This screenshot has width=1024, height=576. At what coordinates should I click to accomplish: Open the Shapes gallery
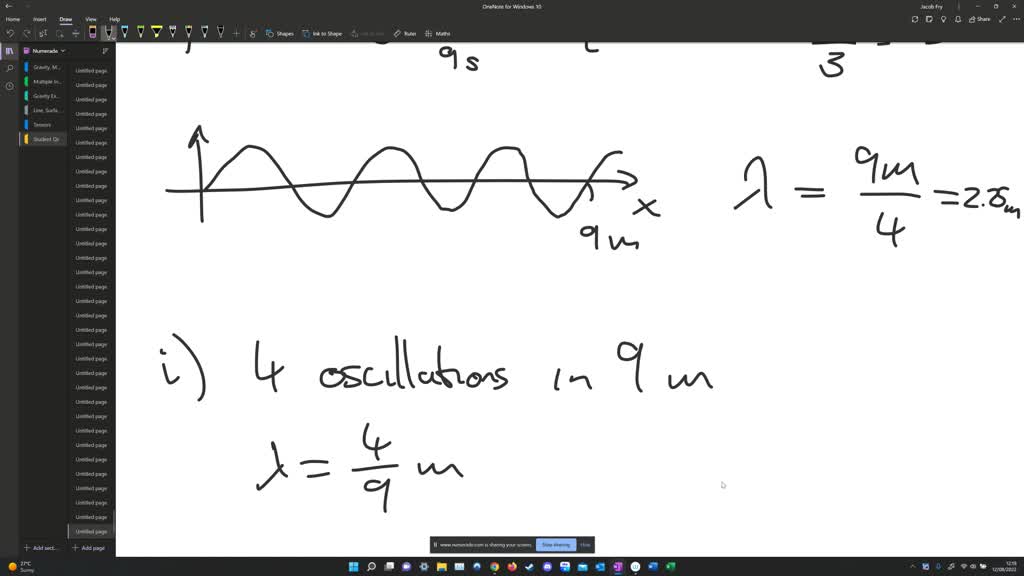[280, 33]
